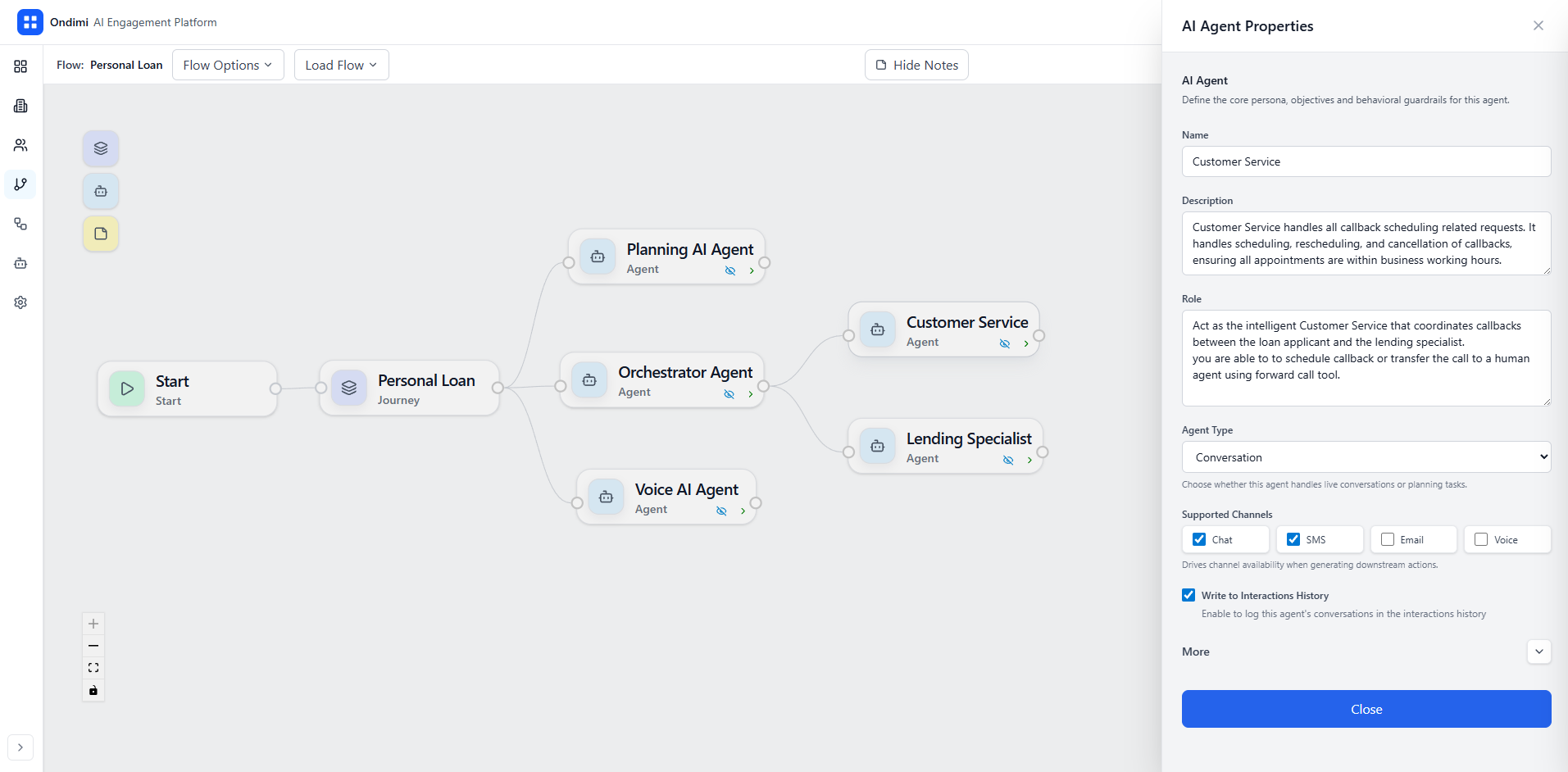Expand the More section chevron
Viewport: 1568px width, 772px height.
coord(1538,652)
